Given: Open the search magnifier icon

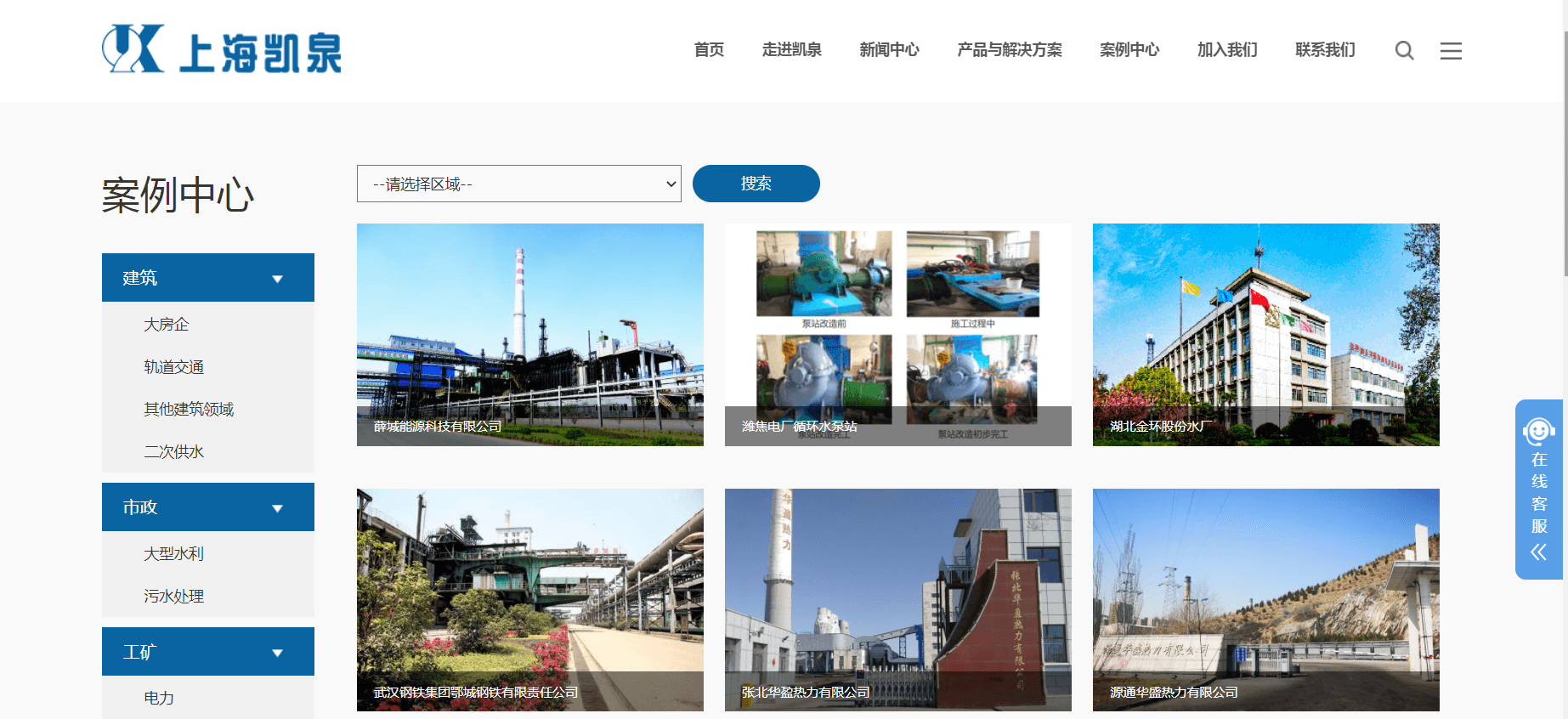Looking at the screenshot, I should (x=1404, y=51).
